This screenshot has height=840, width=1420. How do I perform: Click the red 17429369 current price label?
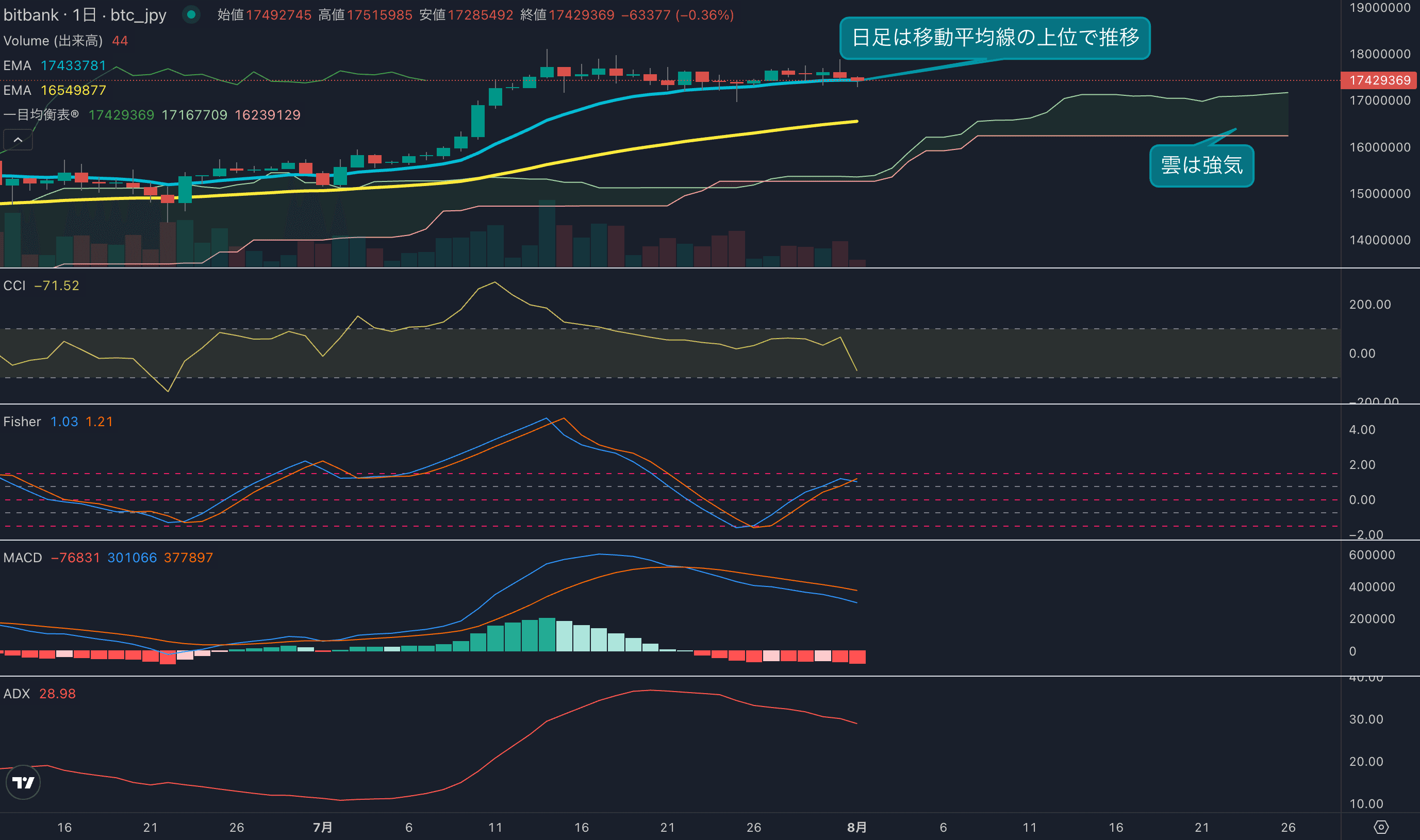[x=1379, y=80]
